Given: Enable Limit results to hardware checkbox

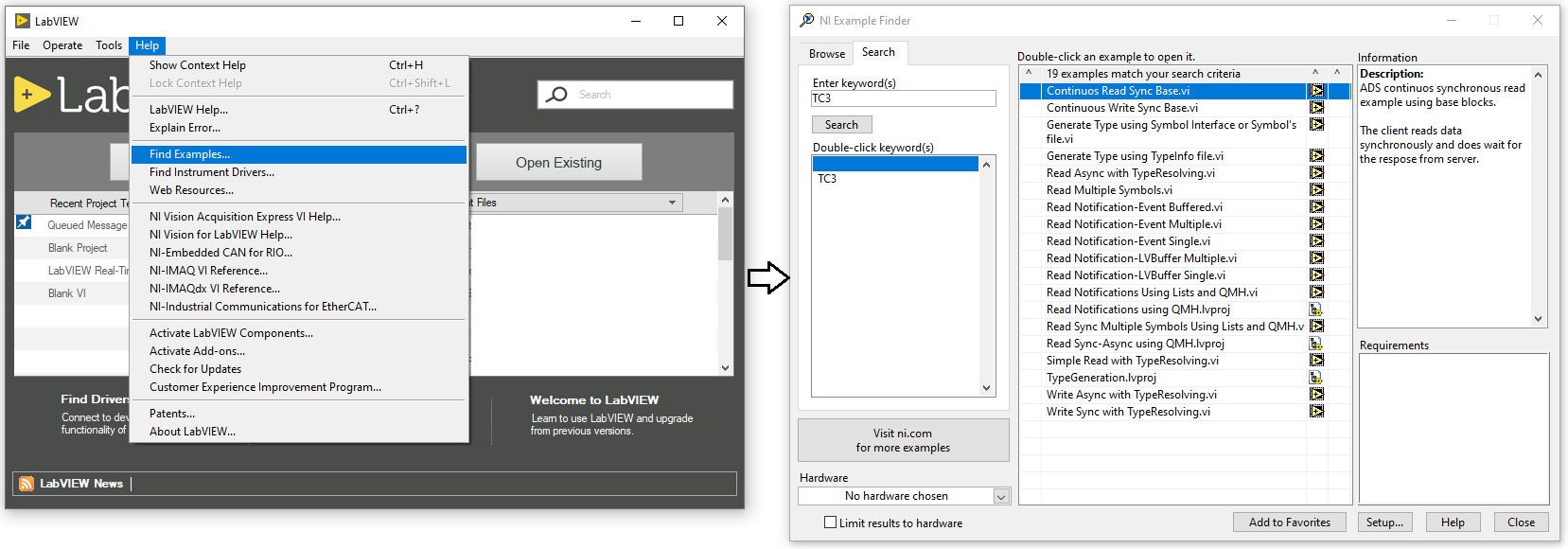Looking at the screenshot, I should 830,522.
